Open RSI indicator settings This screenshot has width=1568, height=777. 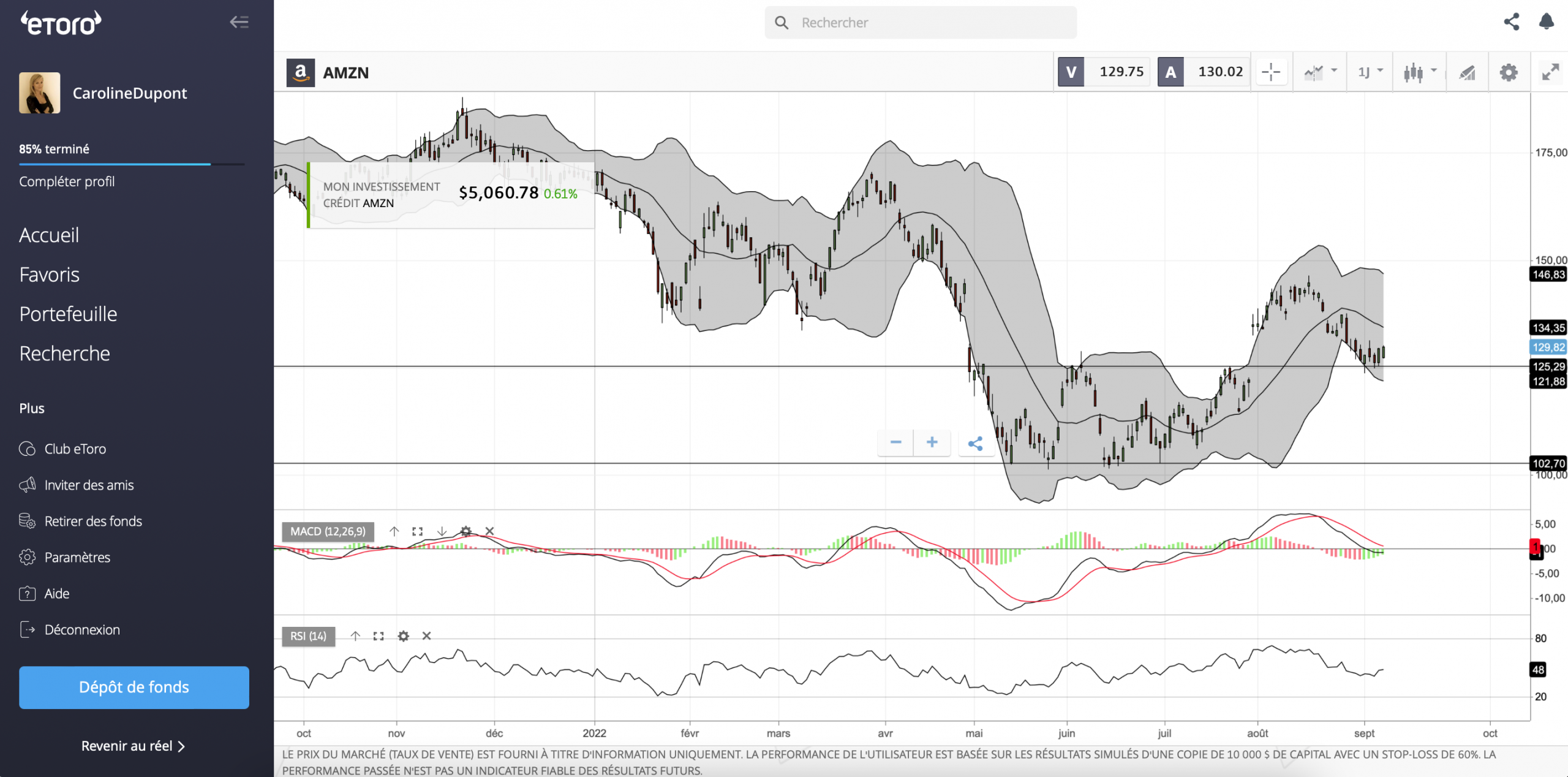403,636
